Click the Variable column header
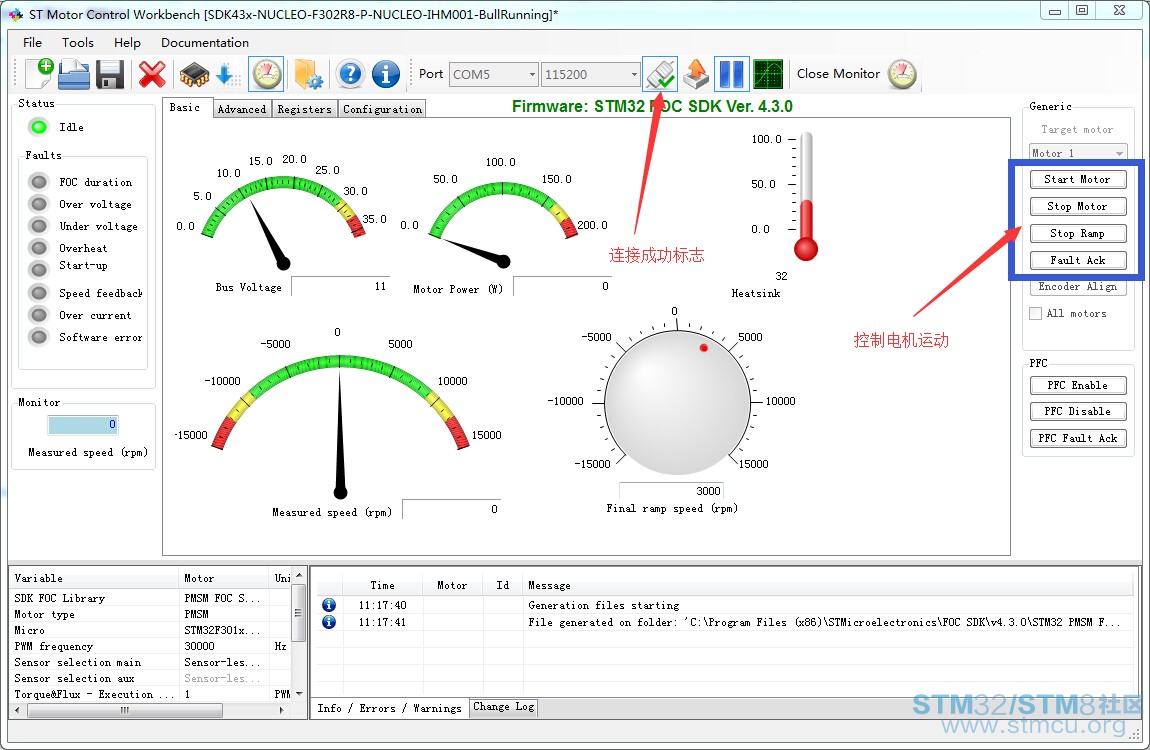 point(94,578)
